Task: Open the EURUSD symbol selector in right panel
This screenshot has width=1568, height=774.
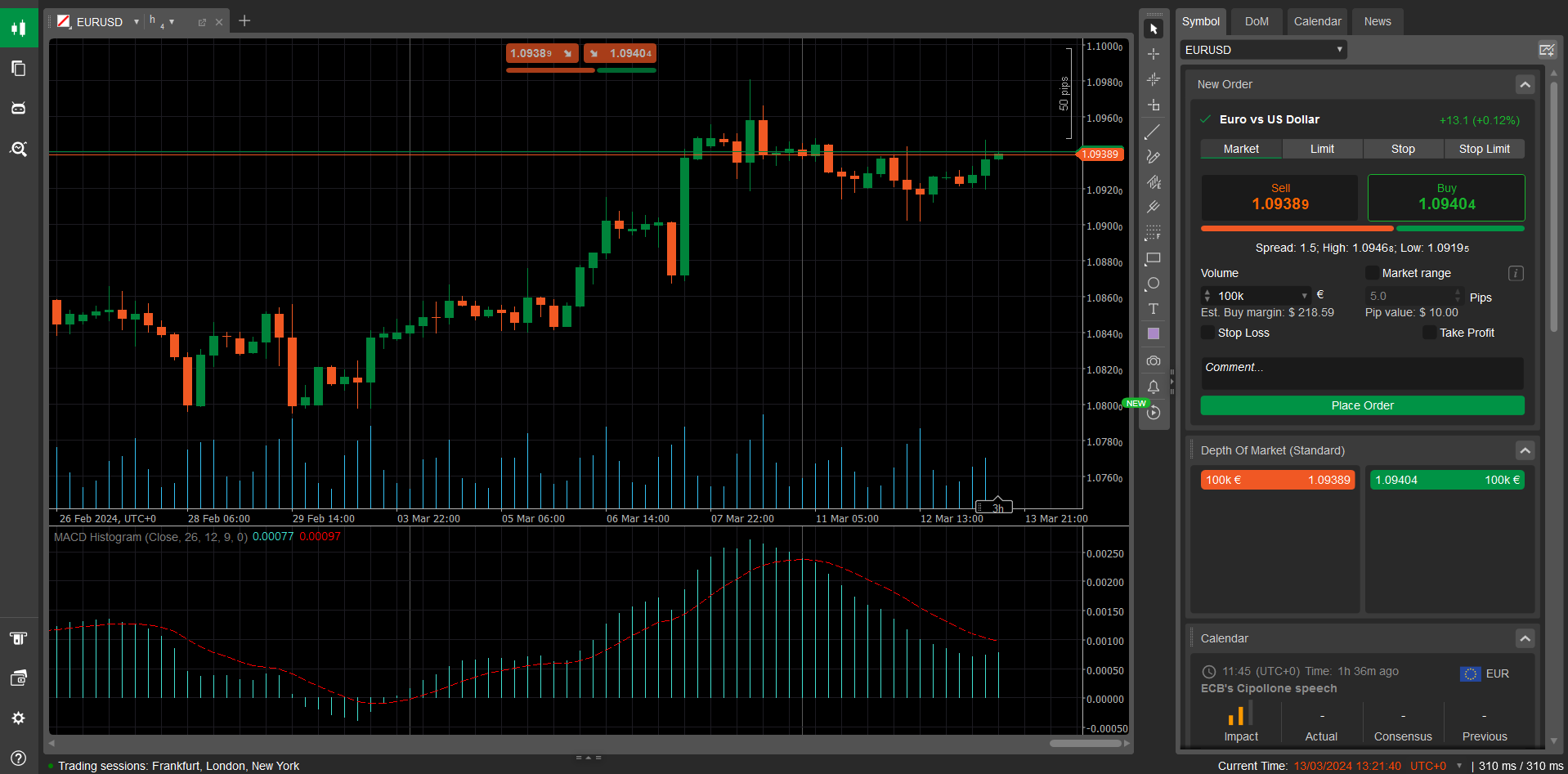Action: tap(1263, 50)
